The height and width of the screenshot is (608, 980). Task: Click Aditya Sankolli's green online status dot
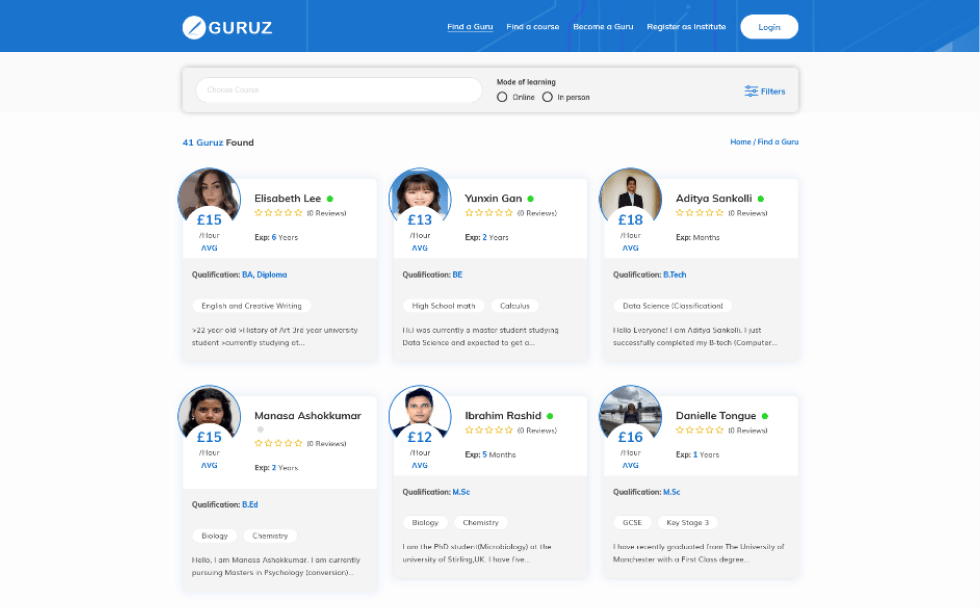tap(760, 199)
